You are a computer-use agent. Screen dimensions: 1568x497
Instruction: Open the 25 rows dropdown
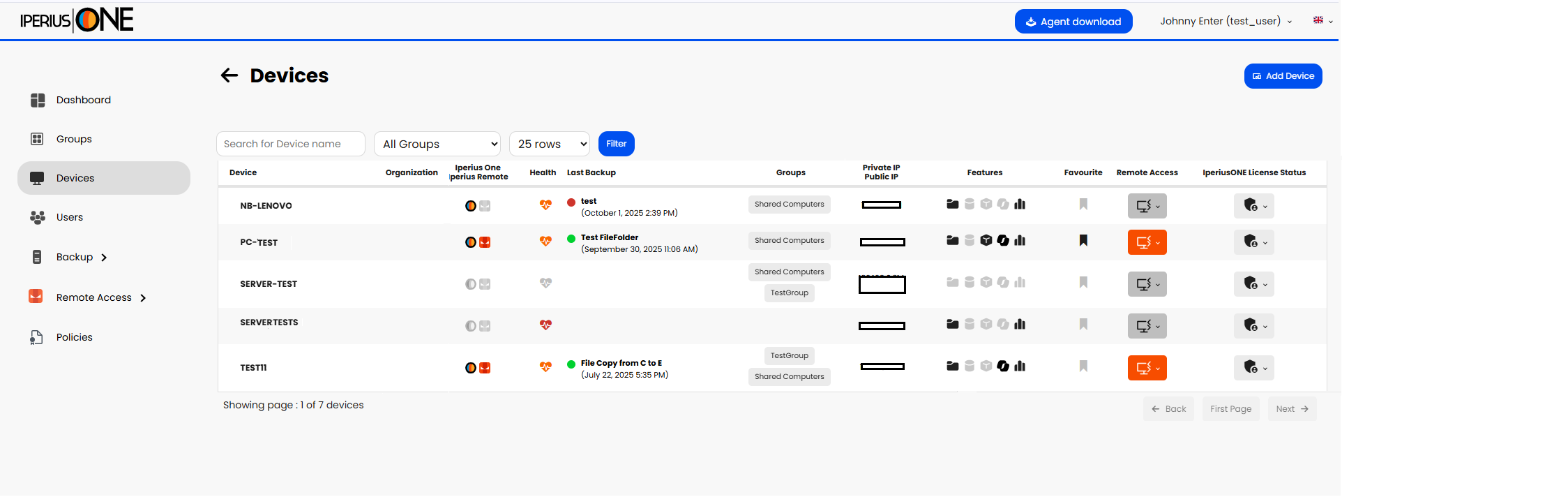pyautogui.click(x=550, y=144)
